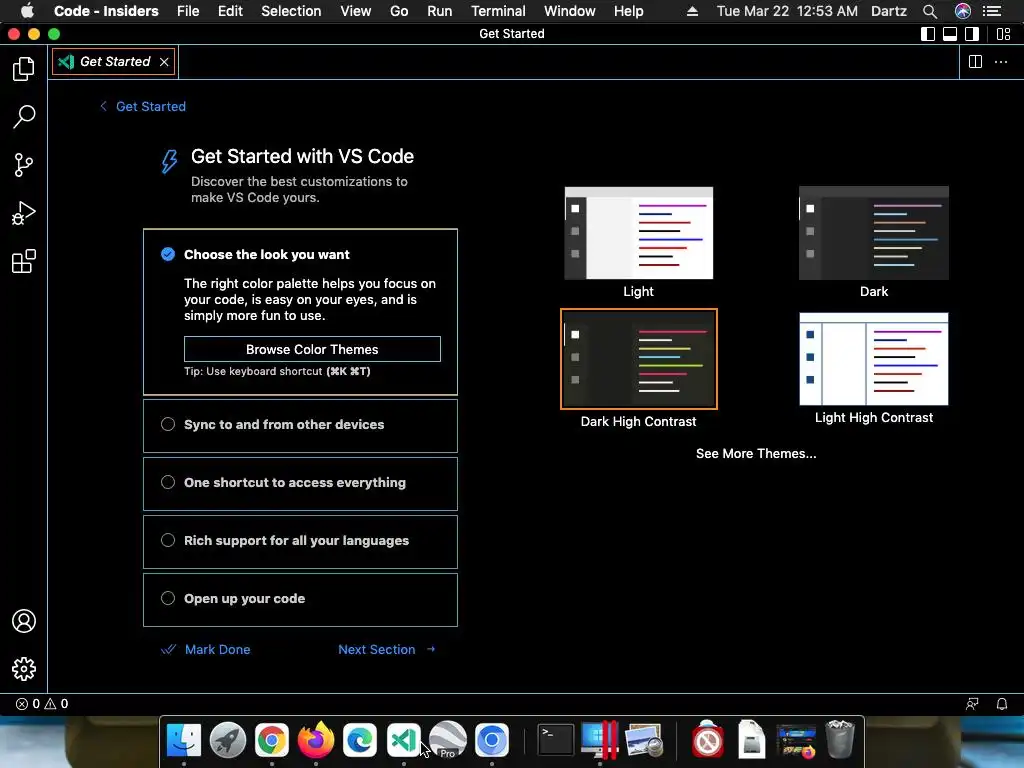1024x768 pixels.
Task: Open the Search view in activity bar
Action: click(24, 117)
